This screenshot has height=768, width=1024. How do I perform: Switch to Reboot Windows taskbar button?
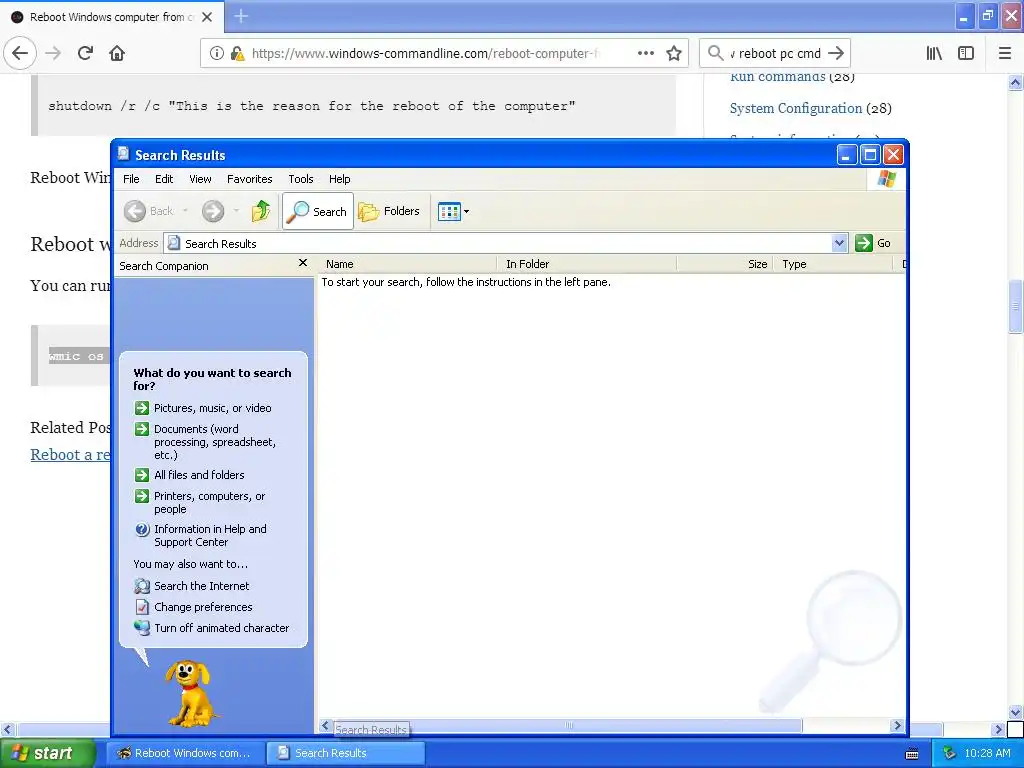[x=185, y=753]
